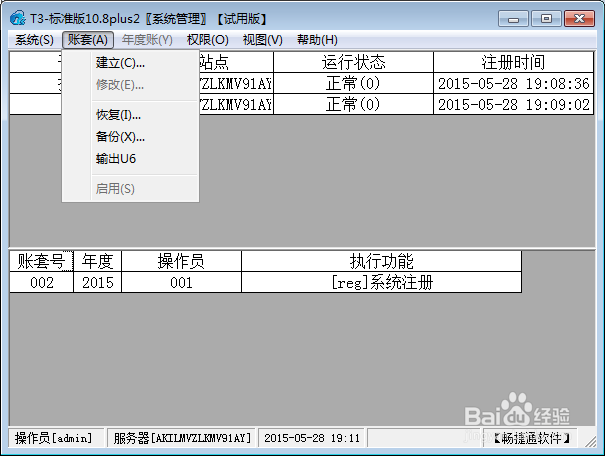
Task: Open the 视图(V) menu
Action: [263, 40]
